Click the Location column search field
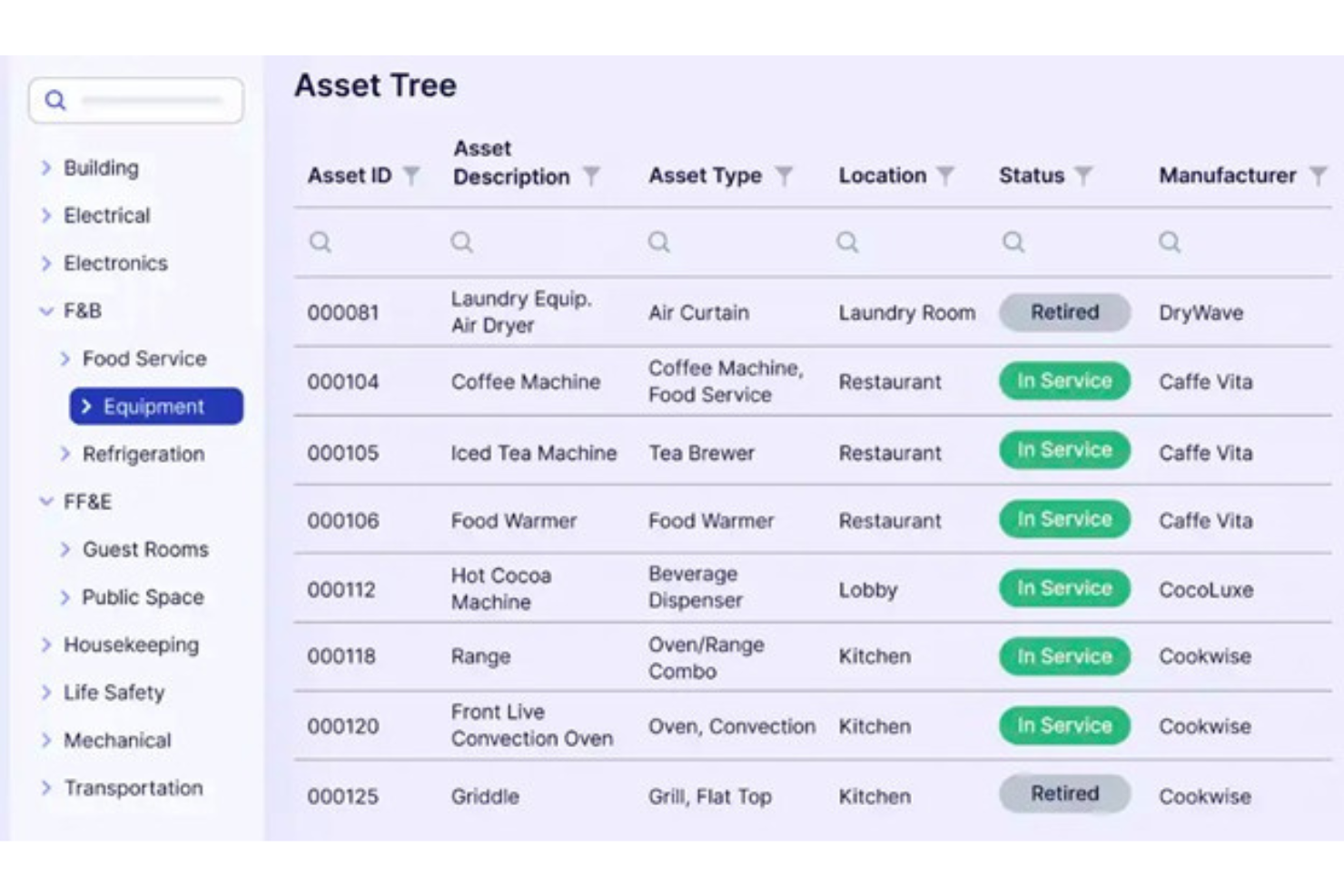 pos(848,241)
